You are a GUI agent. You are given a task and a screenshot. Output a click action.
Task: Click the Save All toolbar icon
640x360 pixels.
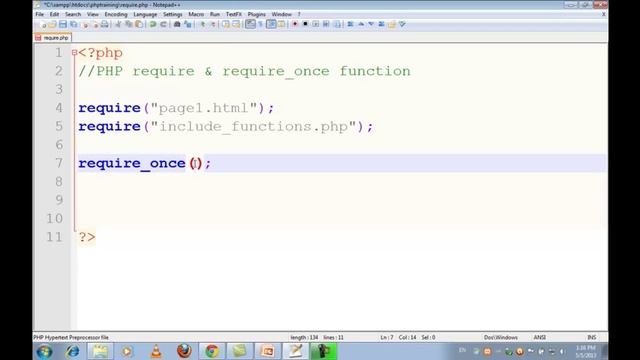pyautogui.click(x=74, y=24)
